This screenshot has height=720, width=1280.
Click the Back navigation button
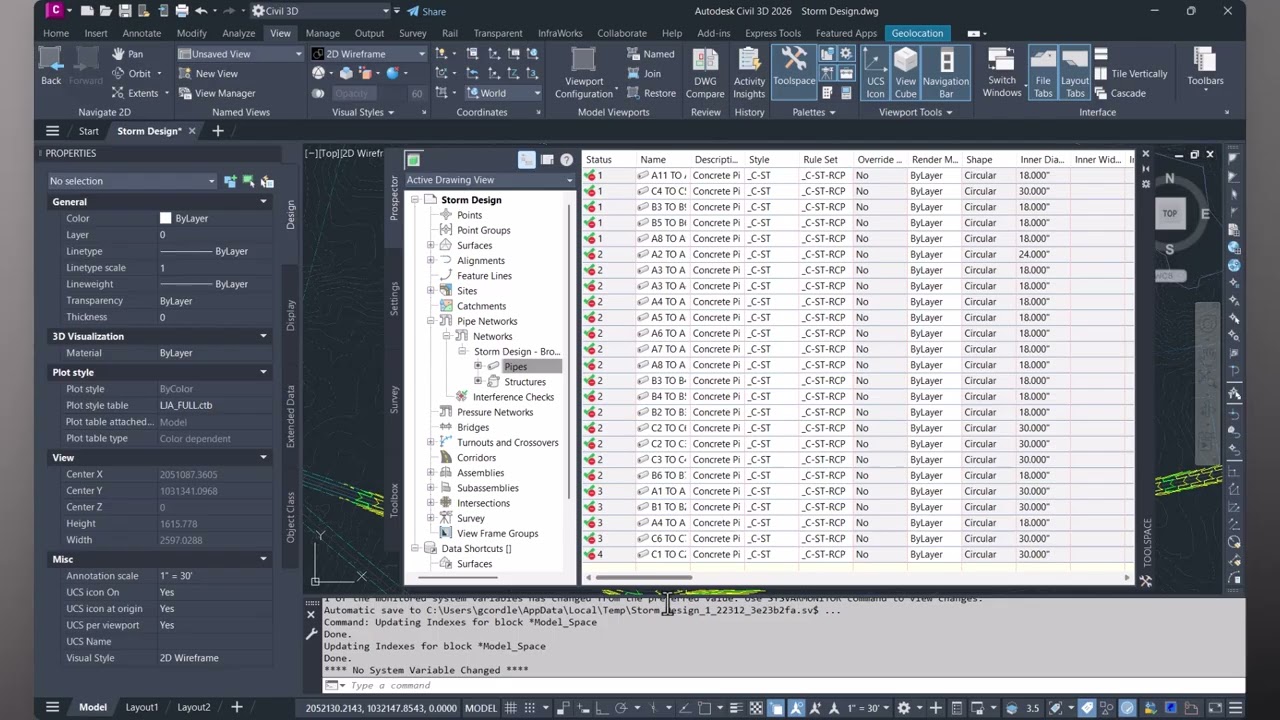pyautogui.click(x=51, y=66)
